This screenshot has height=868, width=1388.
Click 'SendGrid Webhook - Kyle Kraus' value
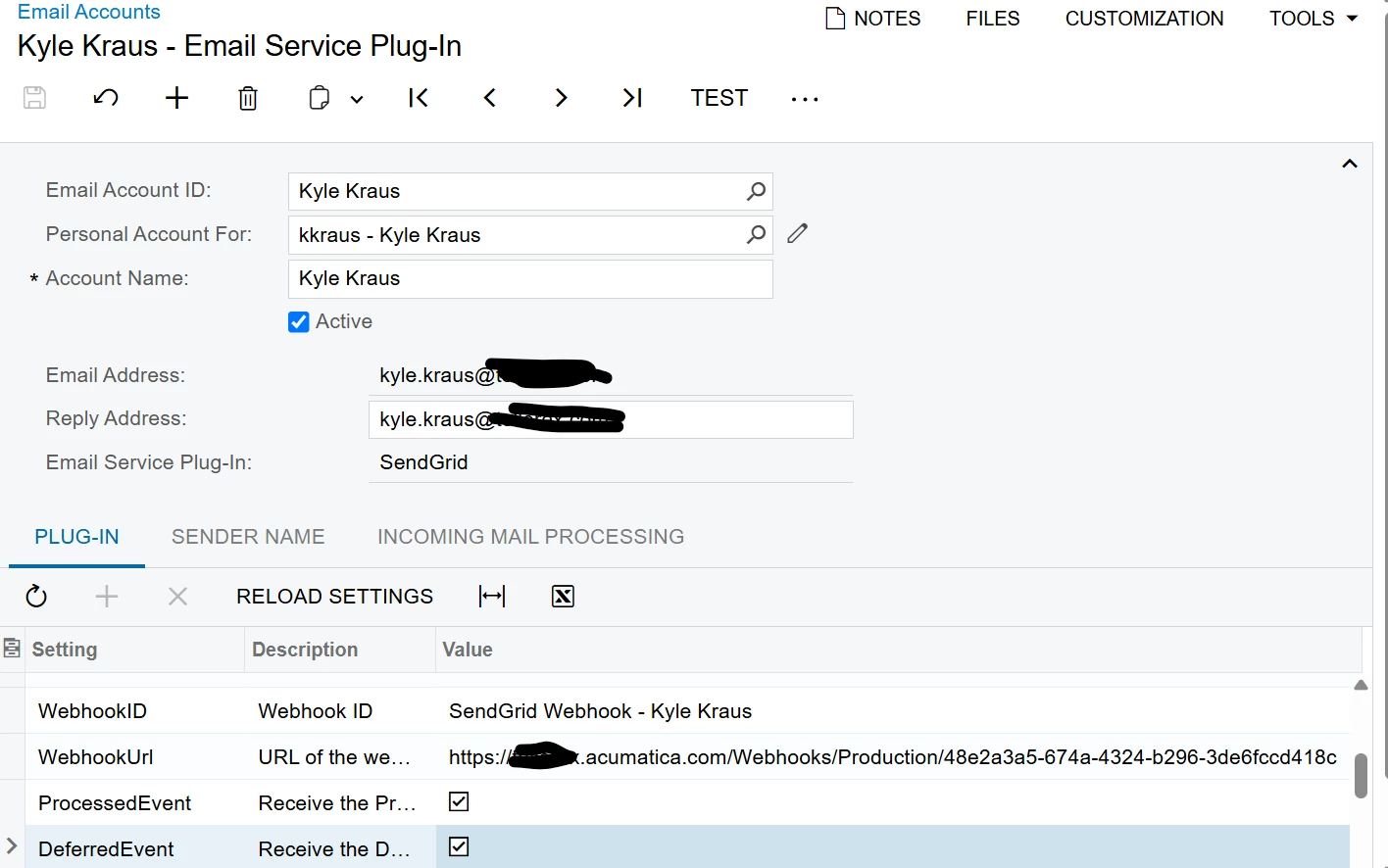(600, 711)
